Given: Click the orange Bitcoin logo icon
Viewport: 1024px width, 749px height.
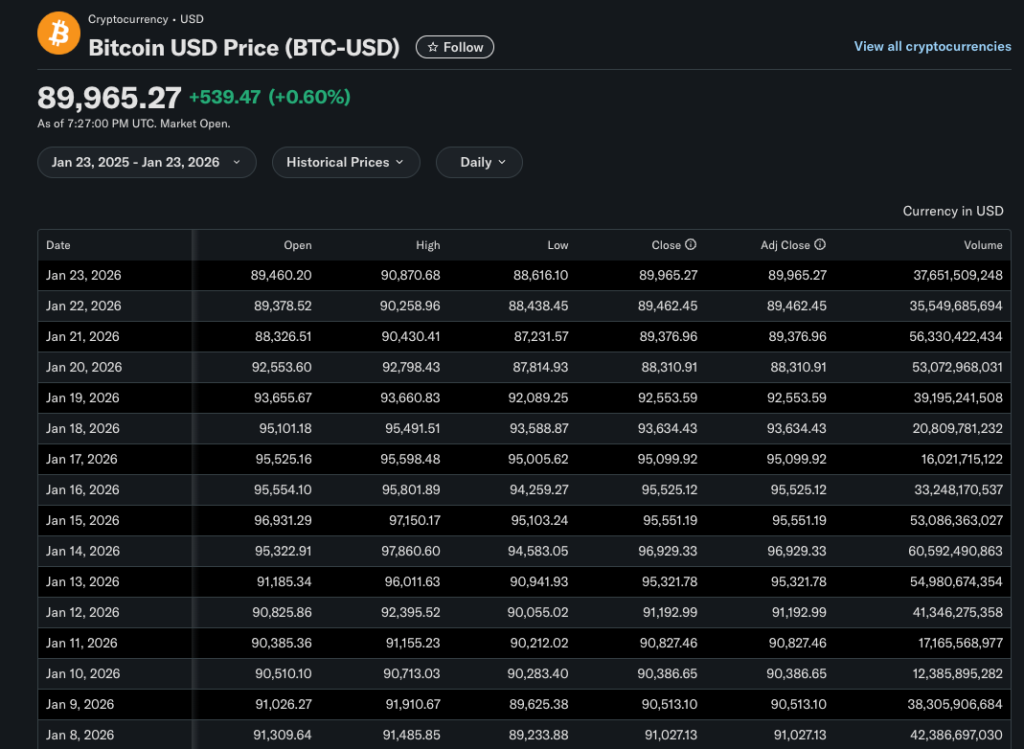Looking at the screenshot, I should 58,34.
